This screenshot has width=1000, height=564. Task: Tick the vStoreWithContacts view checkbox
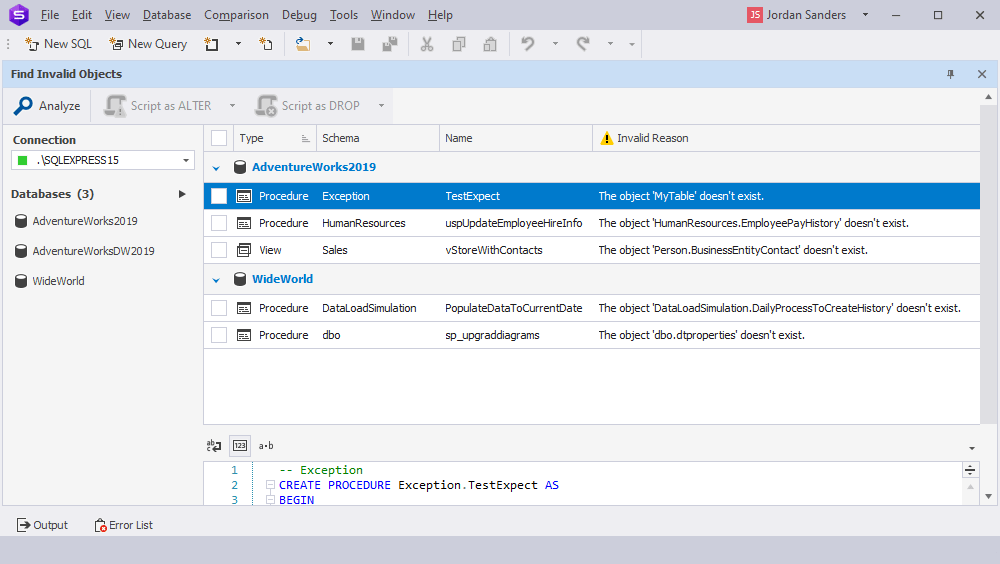(219, 250)
